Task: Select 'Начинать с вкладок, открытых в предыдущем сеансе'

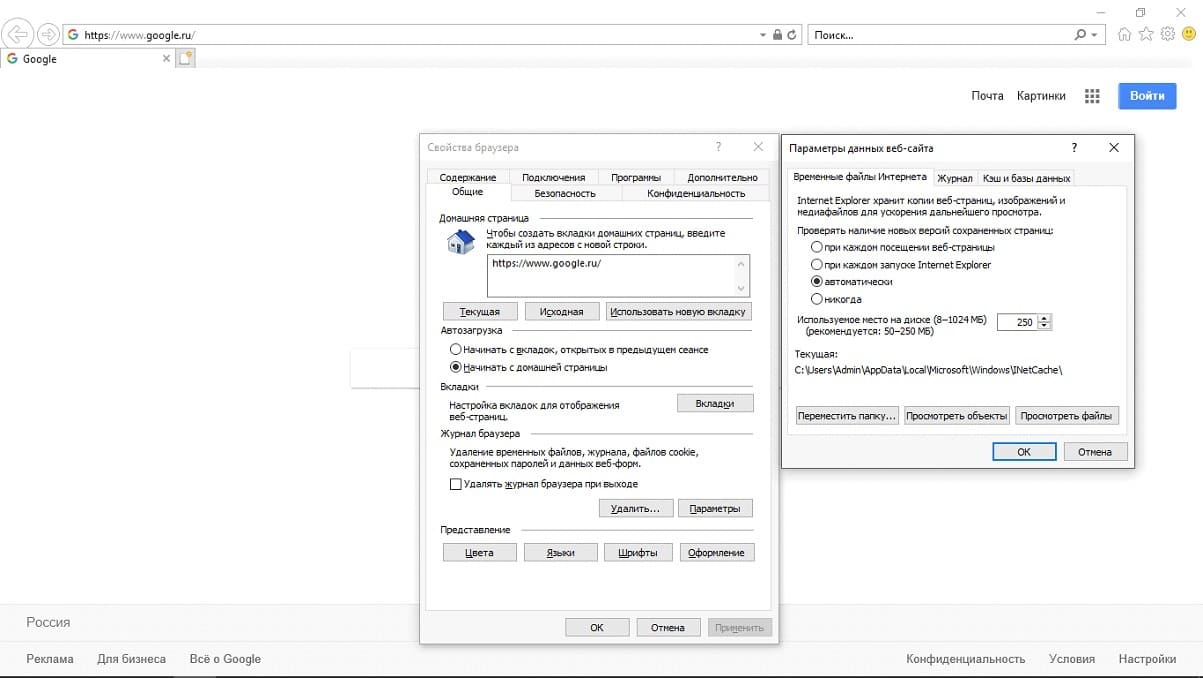Action: (456, 350)
